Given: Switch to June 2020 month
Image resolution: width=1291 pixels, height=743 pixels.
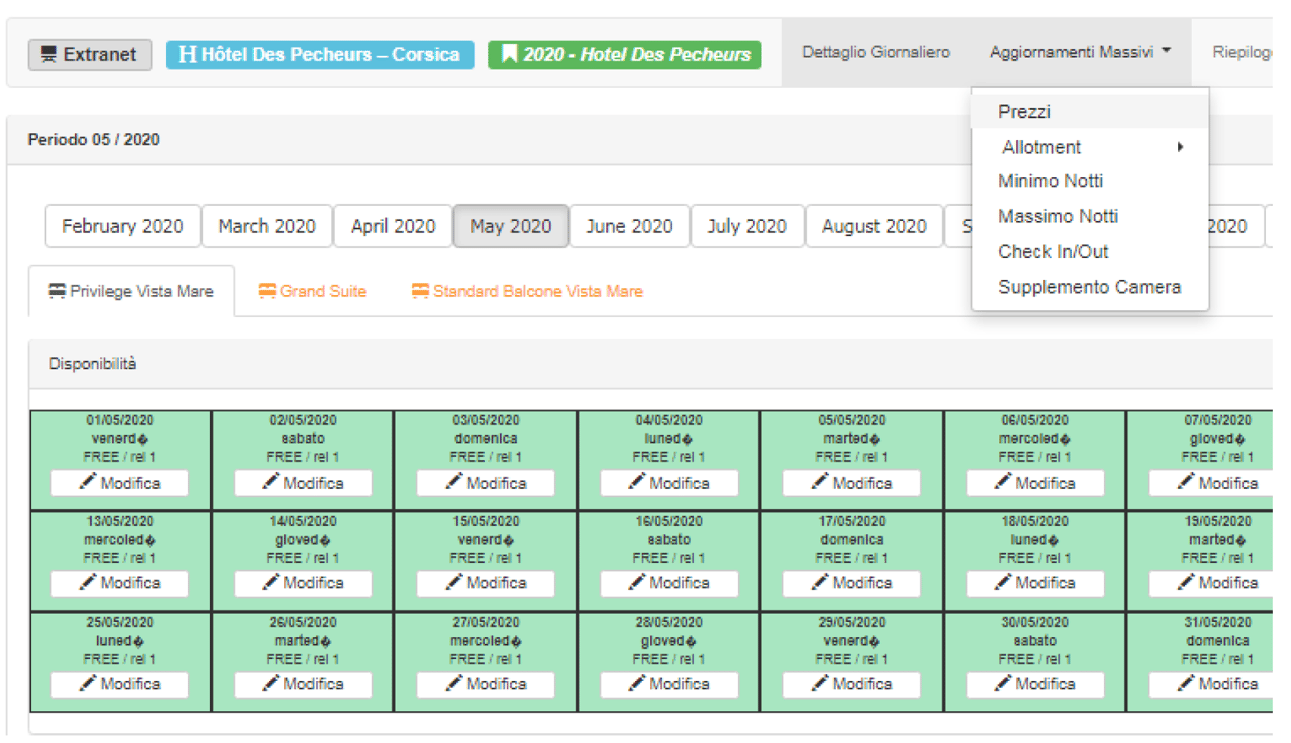Looking at the screenshot, I should click(x=629, y=226).
